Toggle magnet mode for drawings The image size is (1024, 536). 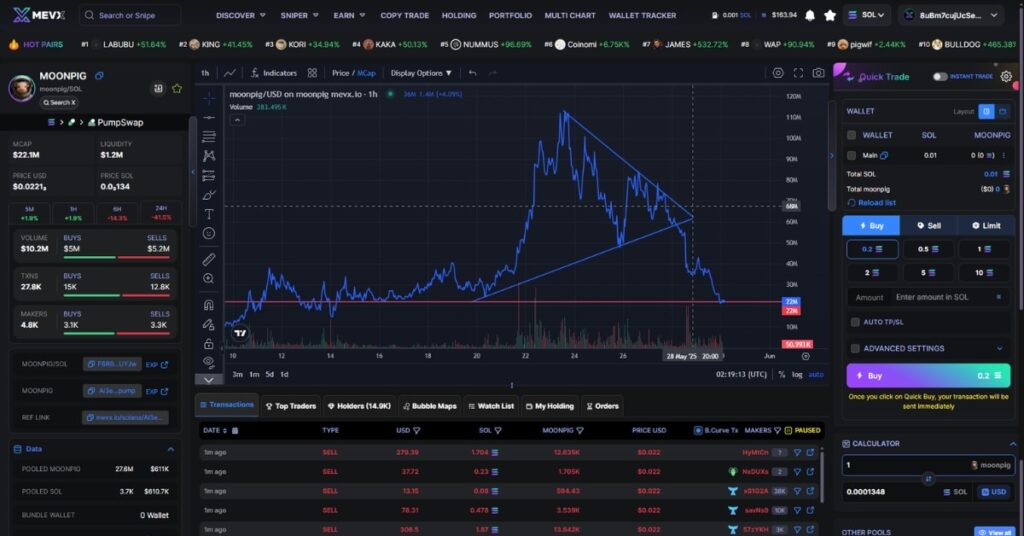pyautogui.click(x=209, y=305)
